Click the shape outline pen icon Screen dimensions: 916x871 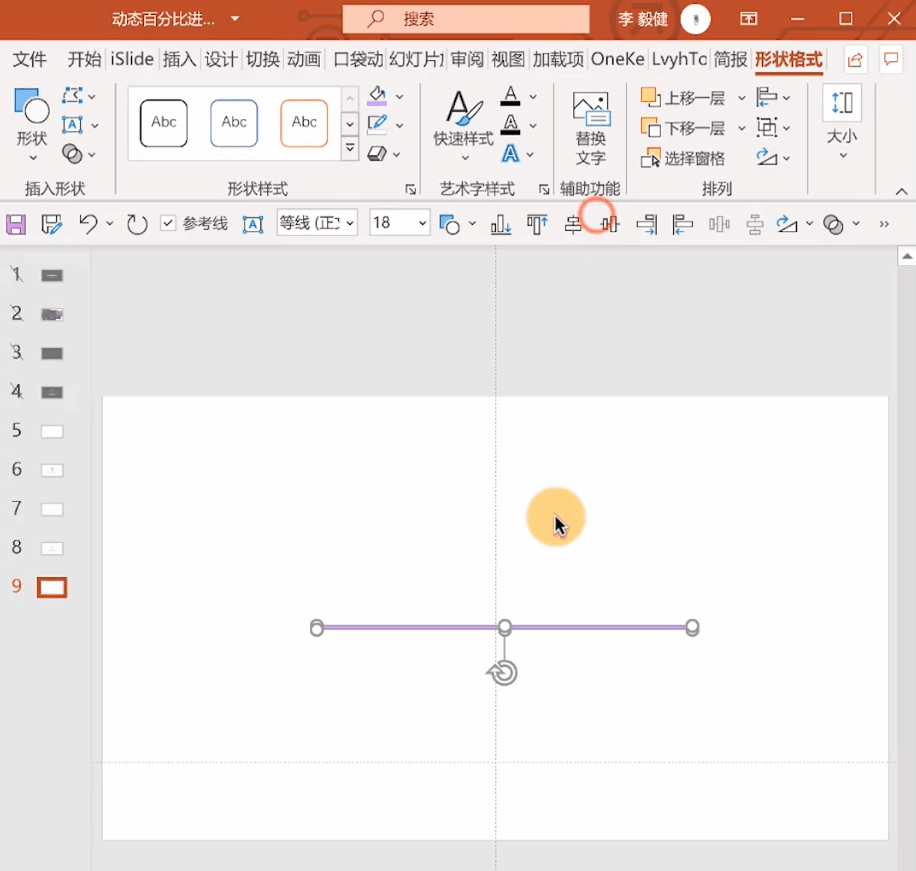tap(377, 124)
